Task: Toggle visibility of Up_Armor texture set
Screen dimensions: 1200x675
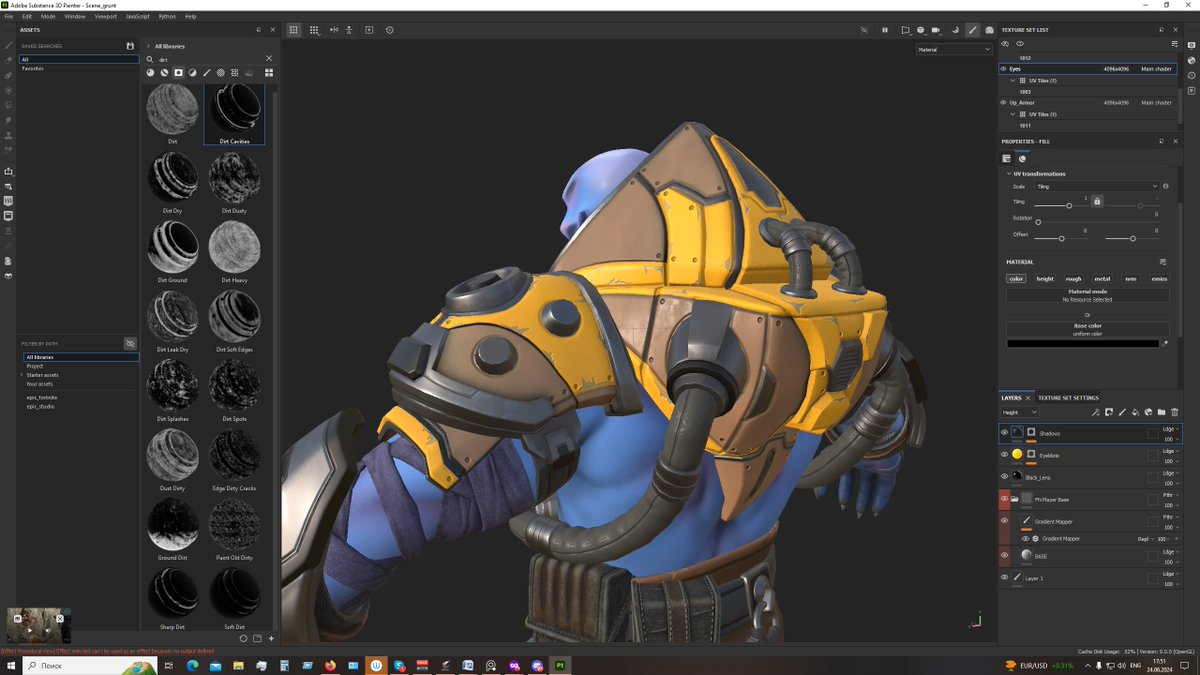Action: [1003, 102]
